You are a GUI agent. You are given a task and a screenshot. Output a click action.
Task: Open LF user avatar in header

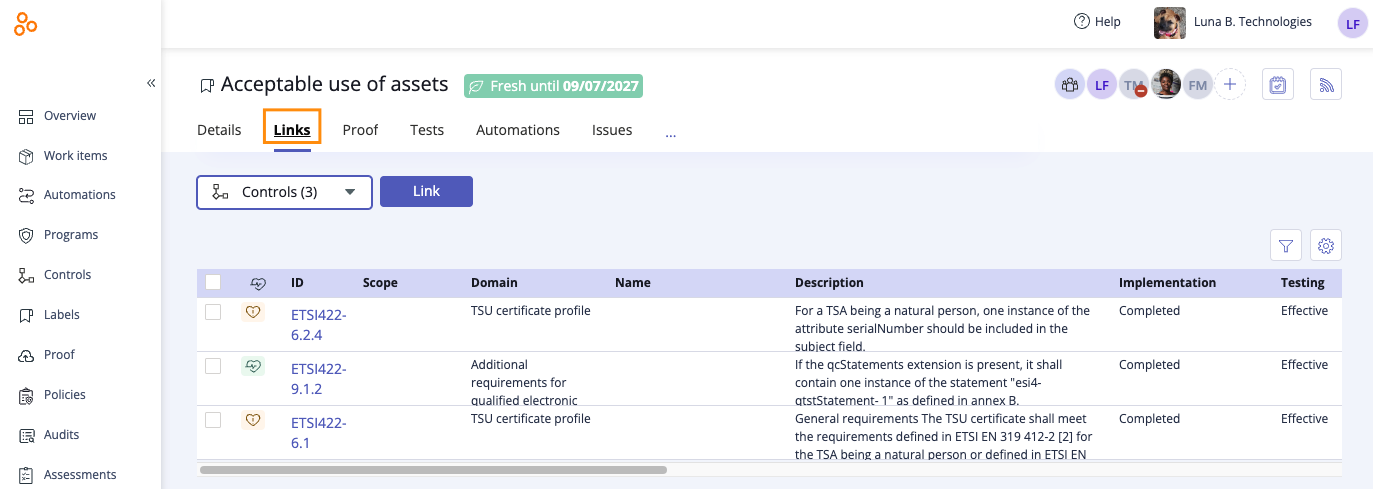[1352, 24]
